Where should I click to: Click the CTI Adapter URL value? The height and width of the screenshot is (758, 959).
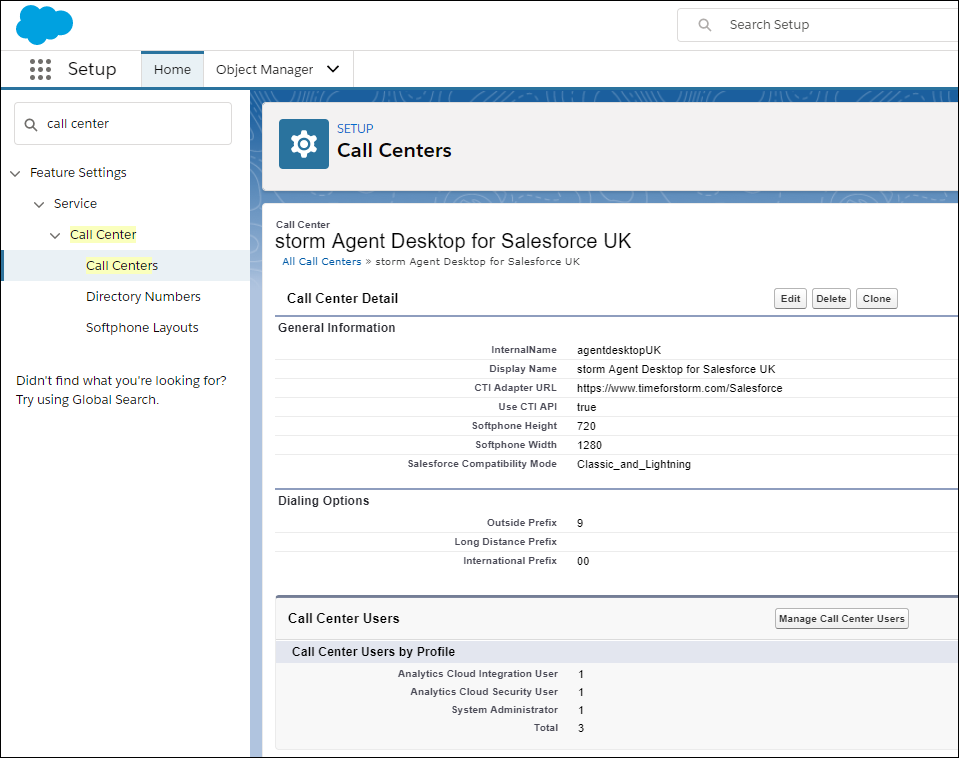679,388
